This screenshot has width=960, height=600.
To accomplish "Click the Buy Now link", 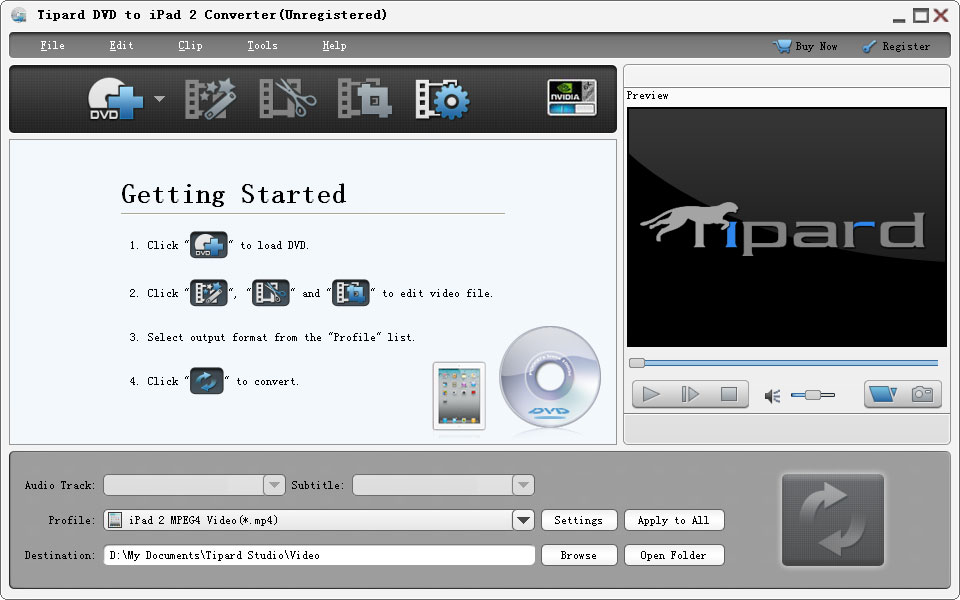I will (x=816, y=46).
